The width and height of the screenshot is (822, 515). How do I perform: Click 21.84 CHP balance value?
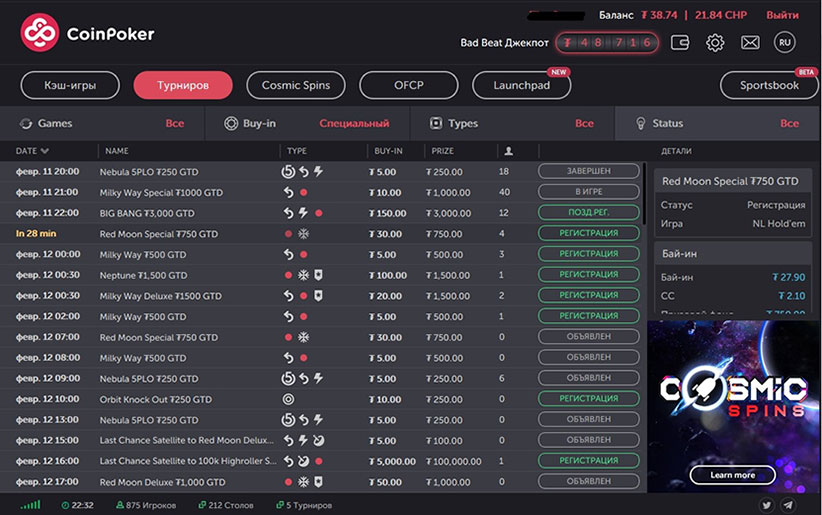(721, 15)
